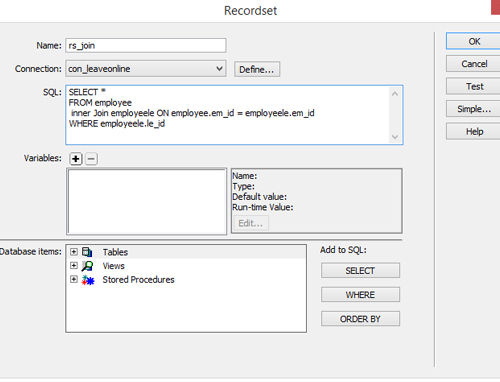Remove variable with the minus button
The width and height of the screenshot is (500, 382).
pyautogui.click(x=91, y=159)
